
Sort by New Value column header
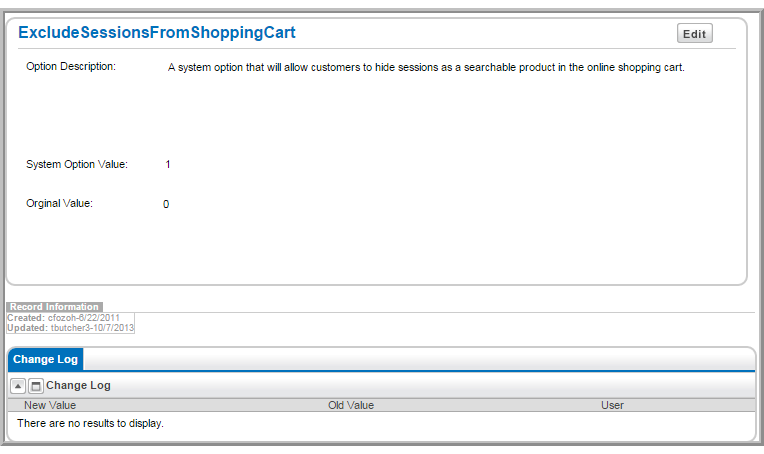click(50, 405)
